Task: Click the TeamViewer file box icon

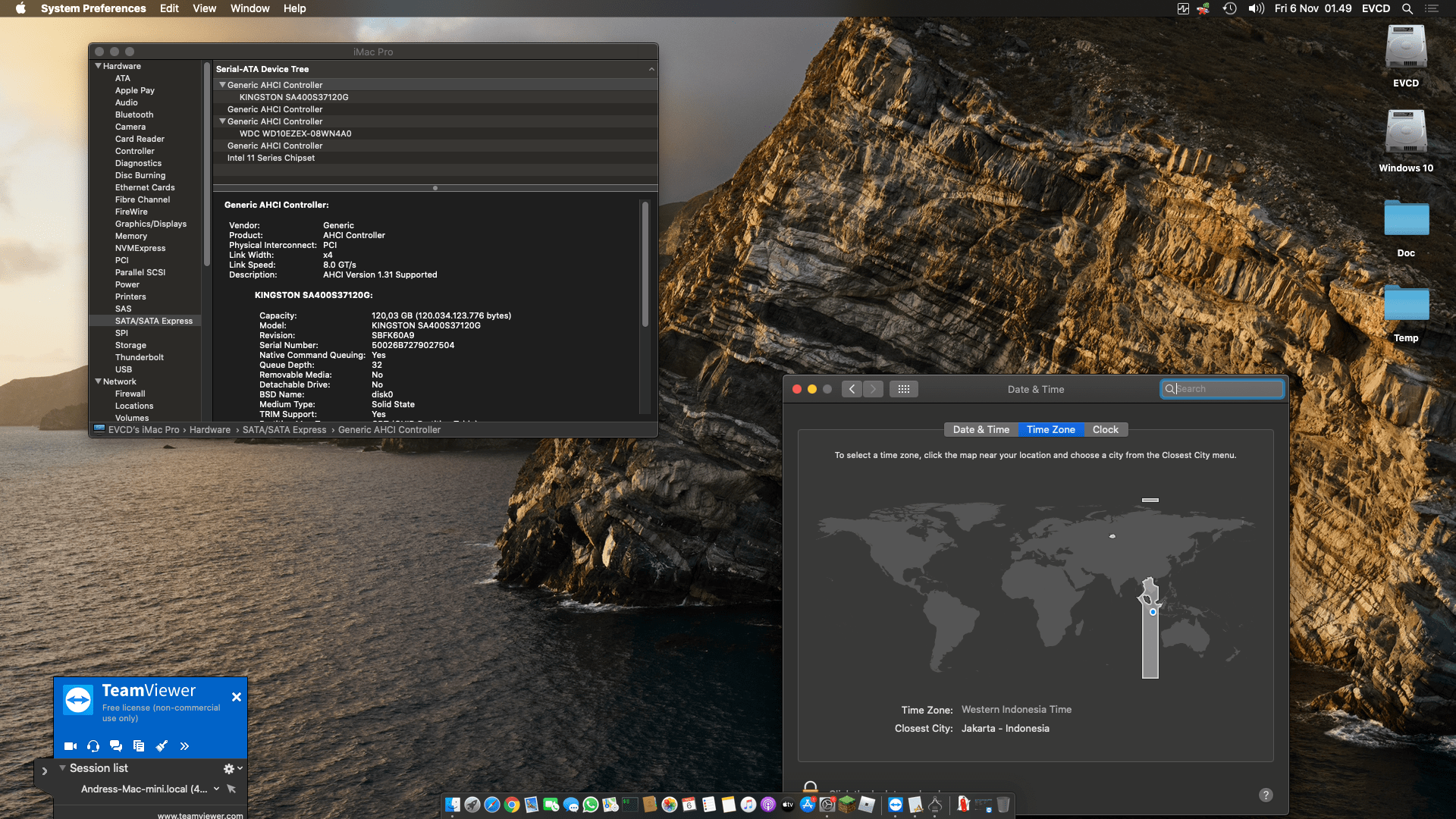Action: (139, 746)
